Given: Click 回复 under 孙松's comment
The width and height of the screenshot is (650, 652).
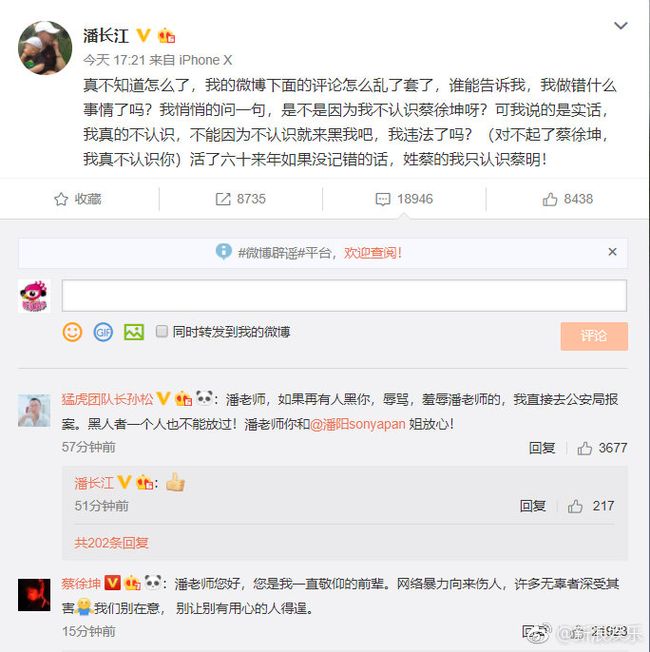Looking at the screenshot, I should coord(541,448).
